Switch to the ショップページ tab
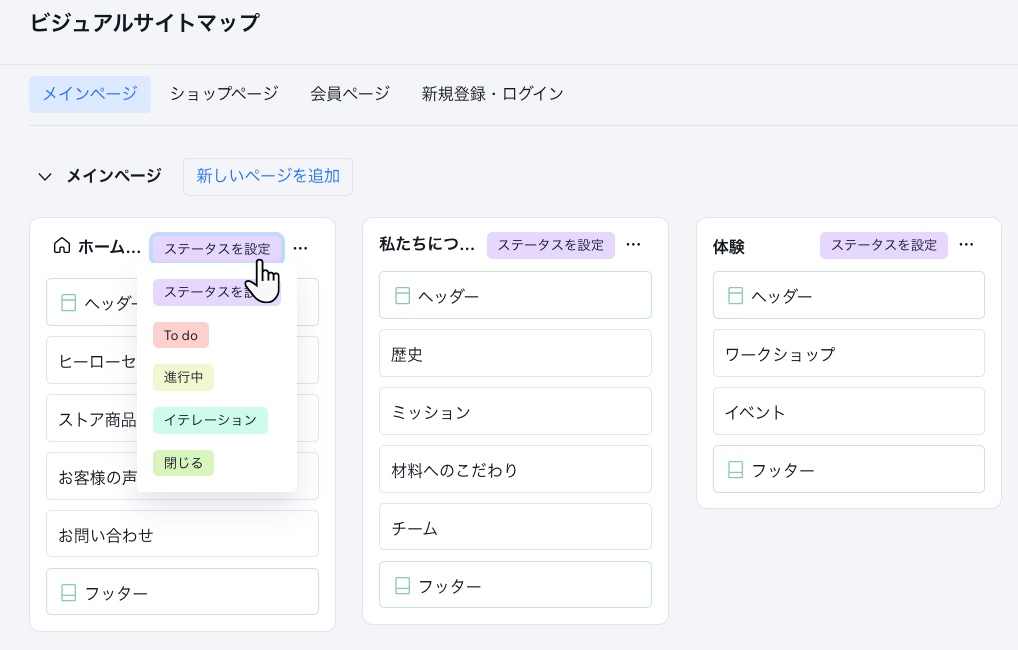This screenshot has height=650, width=1018. (223, 93)
